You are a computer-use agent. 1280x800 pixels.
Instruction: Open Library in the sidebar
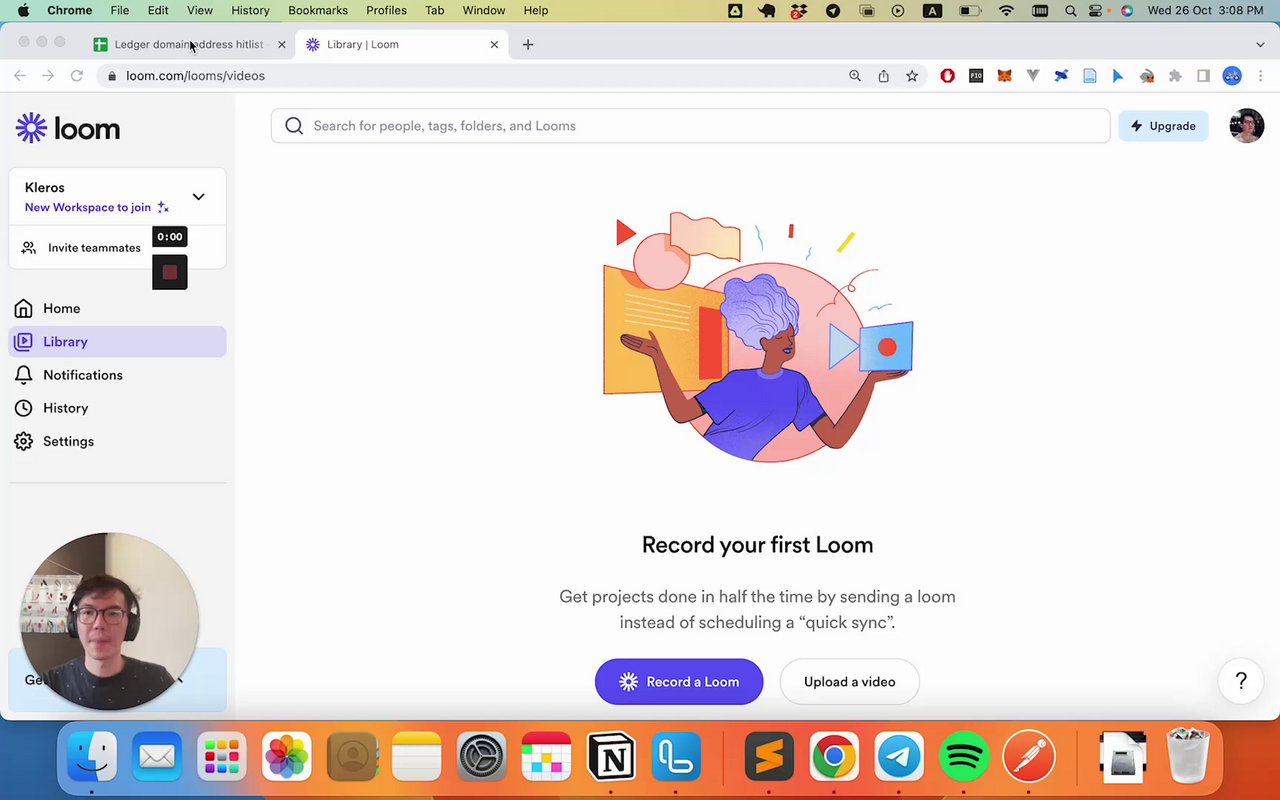click(x=118, y=342)
